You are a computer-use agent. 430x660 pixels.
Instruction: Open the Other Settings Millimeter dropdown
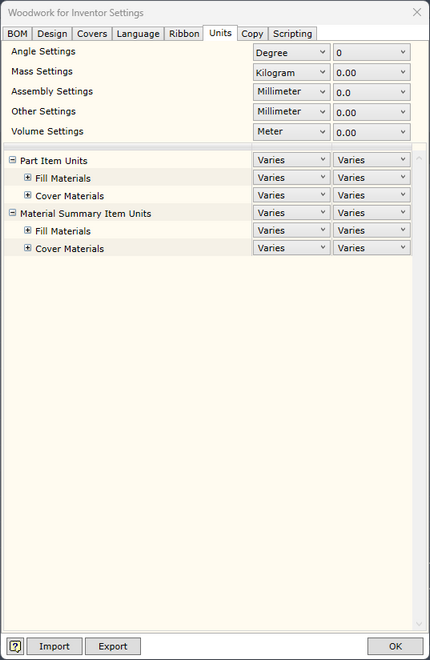[x=292, y=112]
